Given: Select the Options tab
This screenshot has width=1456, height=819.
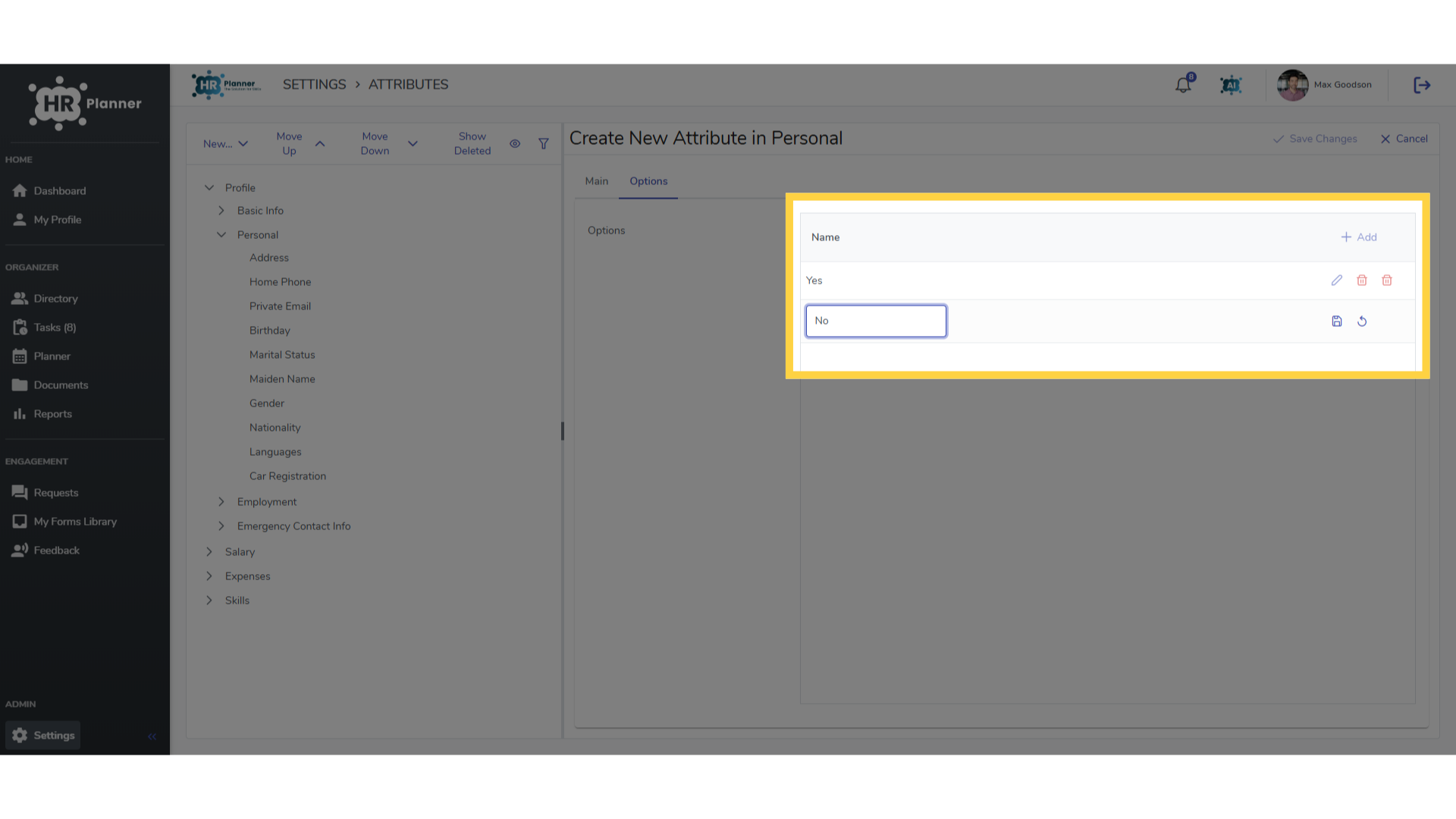Looking at the screenshot, I should pos(648,181).
